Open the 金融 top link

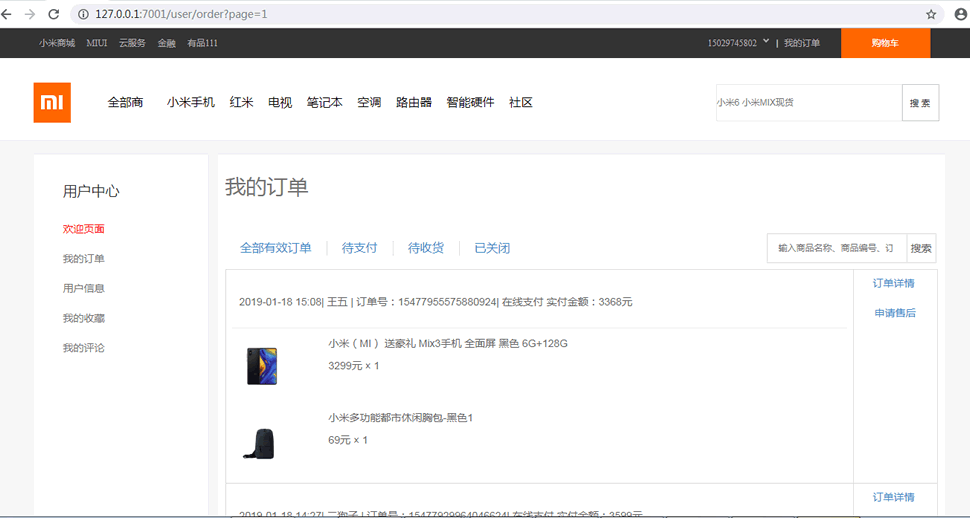click(x=166, y=43)
